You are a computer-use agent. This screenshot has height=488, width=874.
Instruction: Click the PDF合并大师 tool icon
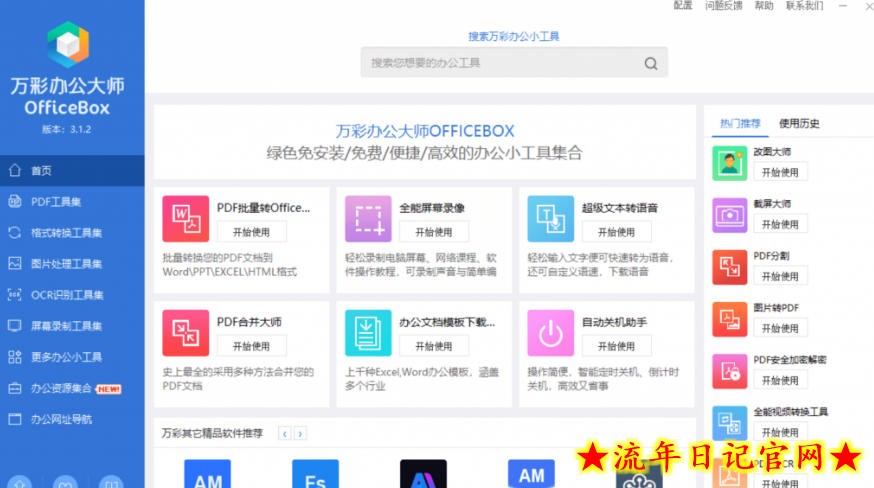click(x=186, y=333)
